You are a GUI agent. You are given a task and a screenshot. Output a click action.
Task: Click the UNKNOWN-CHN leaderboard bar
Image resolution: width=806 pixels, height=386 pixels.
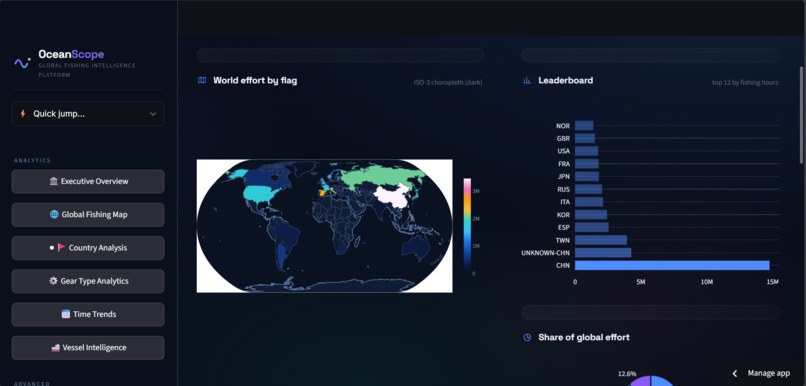click(x=603, y=253)
